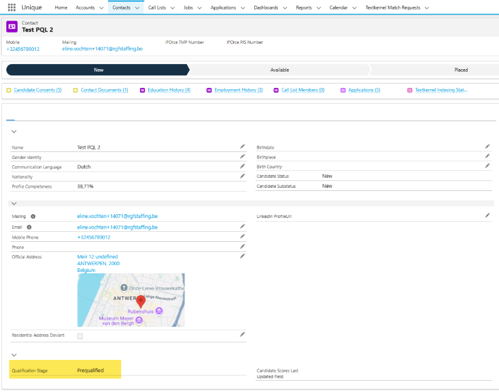Open Textkernel Match Requests tab

tap(393, 7)
